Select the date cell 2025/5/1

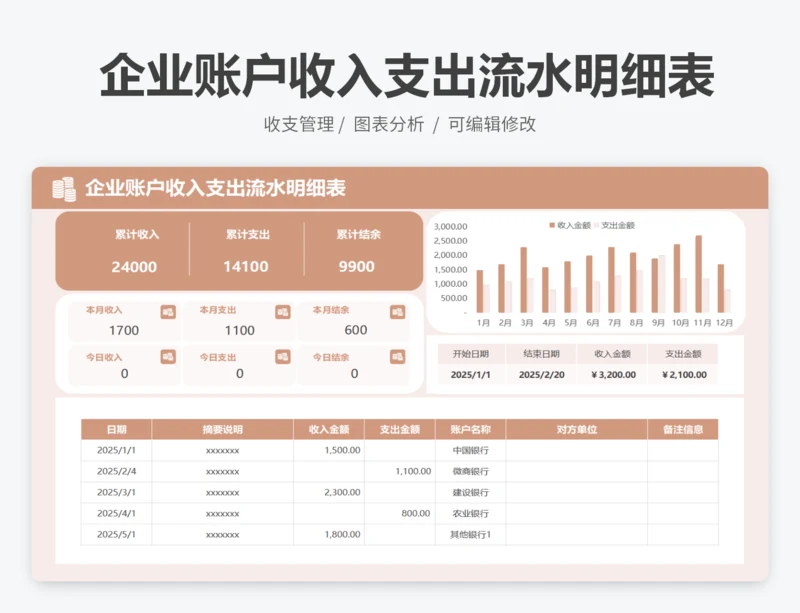(x=116, y=534)
